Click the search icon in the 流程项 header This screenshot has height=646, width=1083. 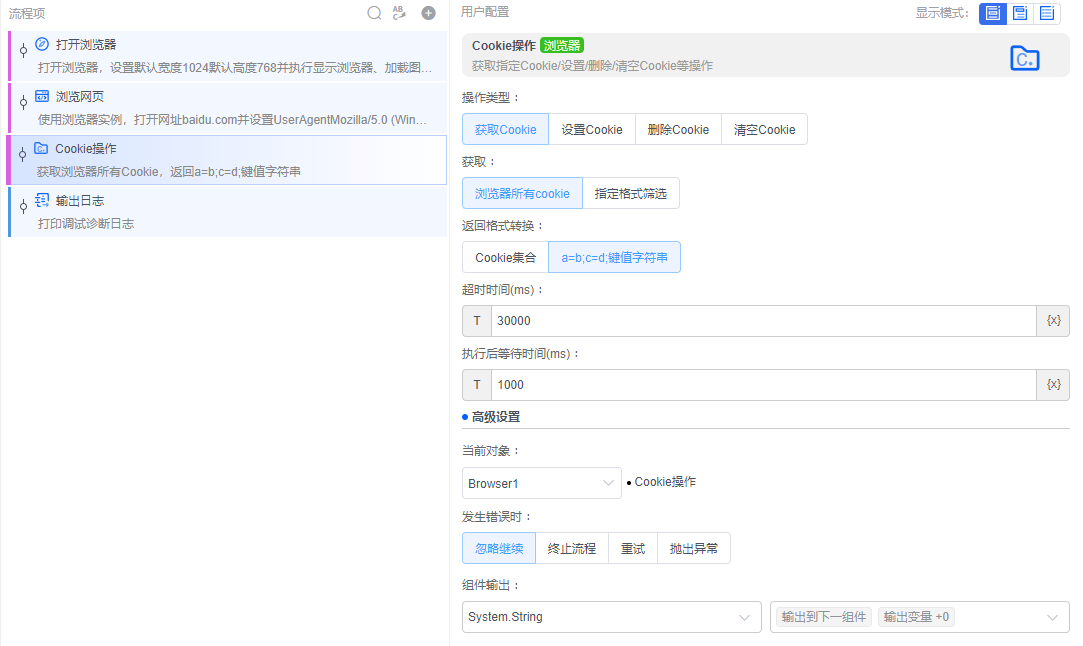(375, 13)
